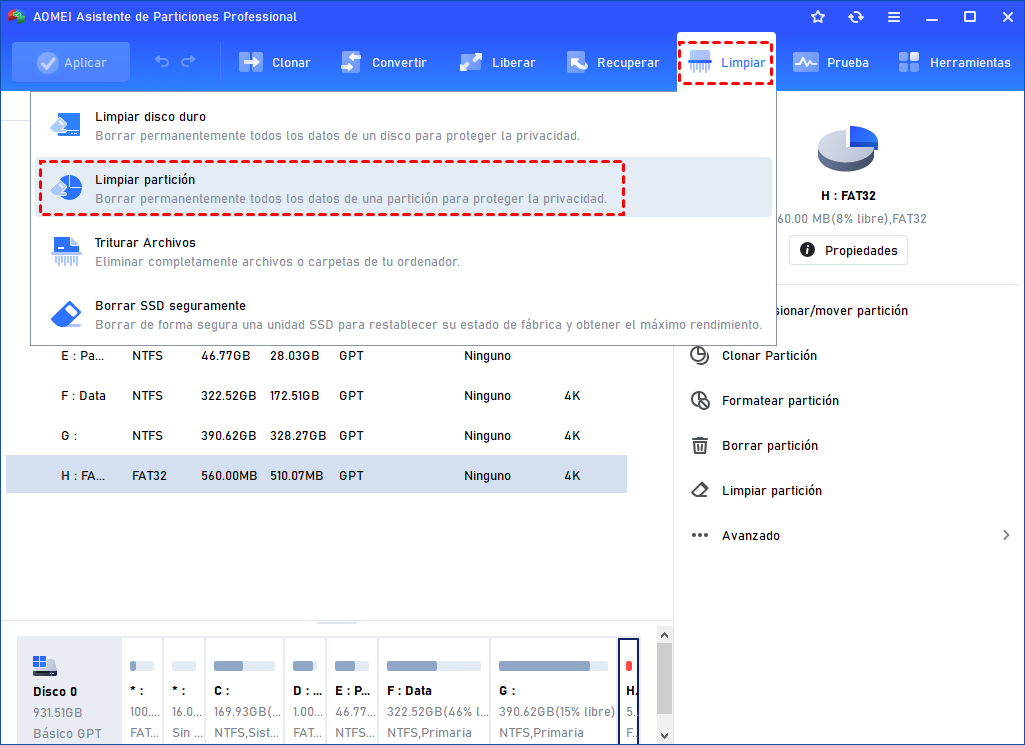Click the Convertir toolbar icon
This screenshot has height=745, width=1025.
[x=351, y=62]
